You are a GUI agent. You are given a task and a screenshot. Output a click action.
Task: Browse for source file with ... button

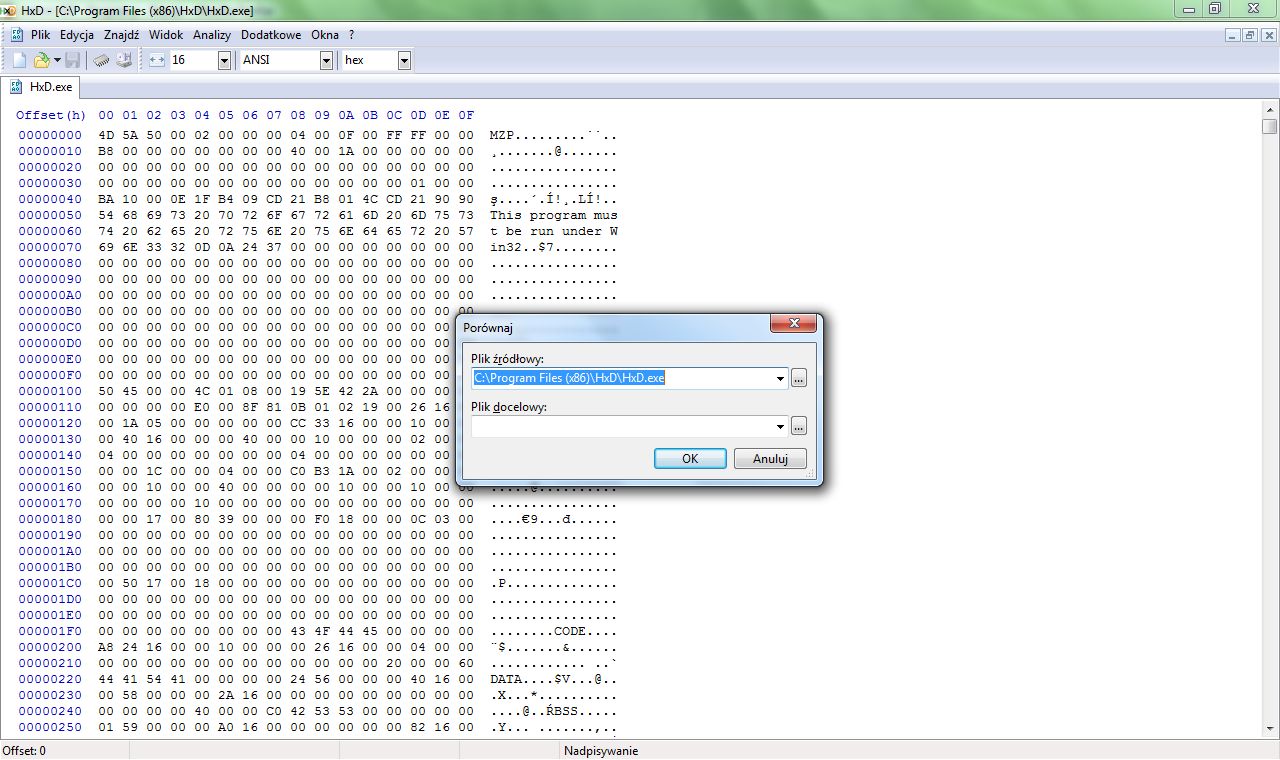click(x=798, y=378)
